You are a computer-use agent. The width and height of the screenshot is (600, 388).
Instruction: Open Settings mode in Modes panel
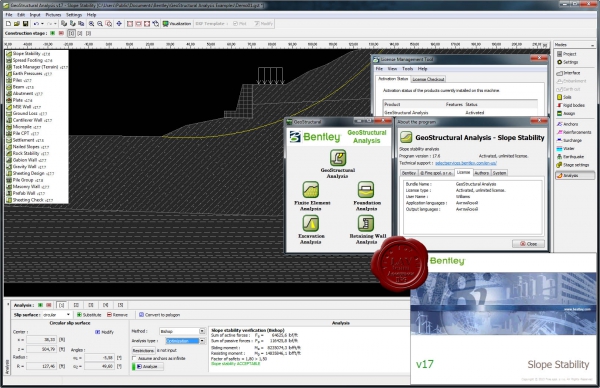pos(567,62)
